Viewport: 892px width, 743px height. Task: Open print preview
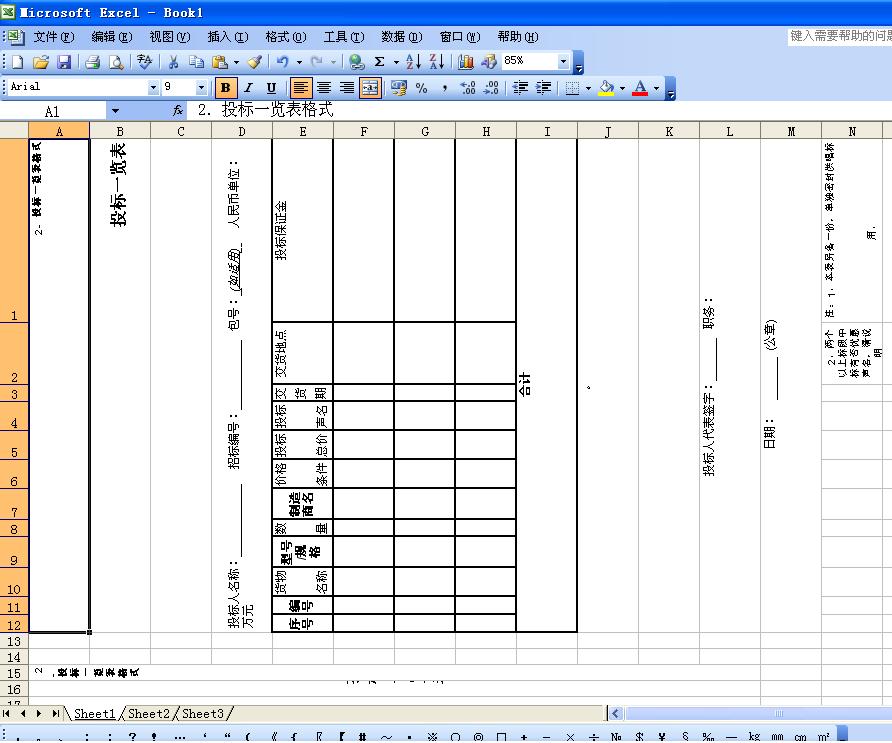pos(116,61)
